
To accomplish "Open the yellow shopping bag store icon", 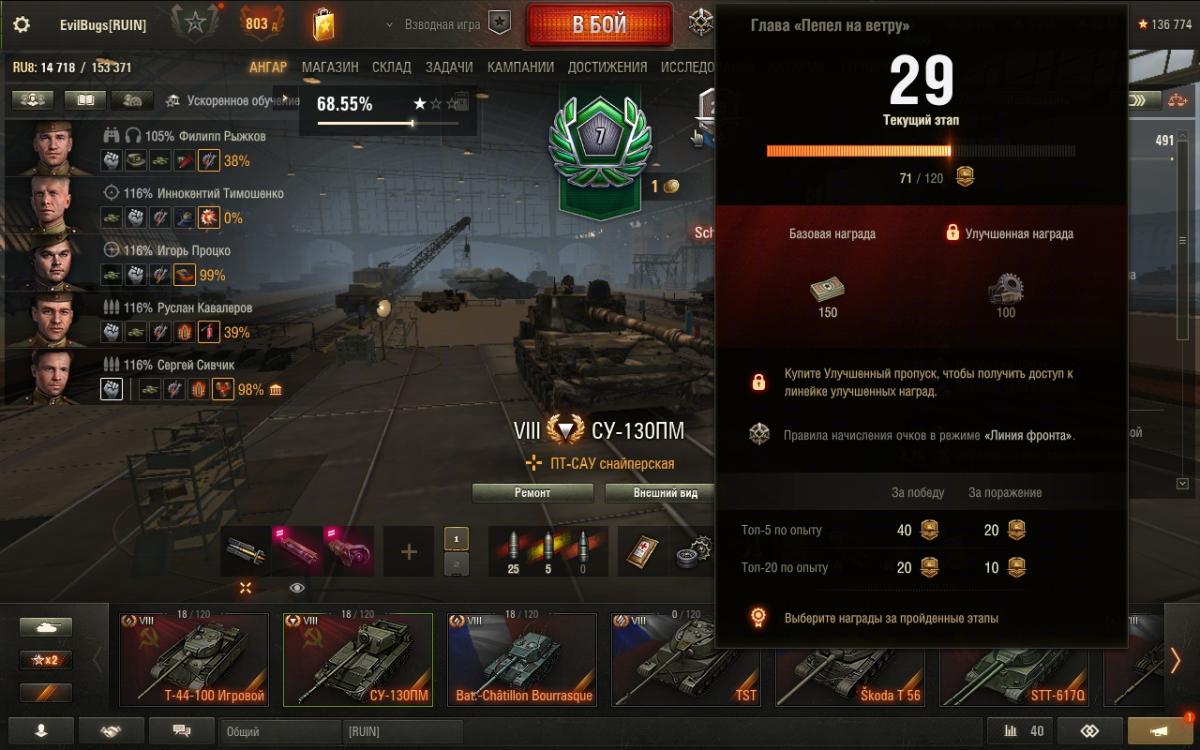I will [x=323, y=23].
